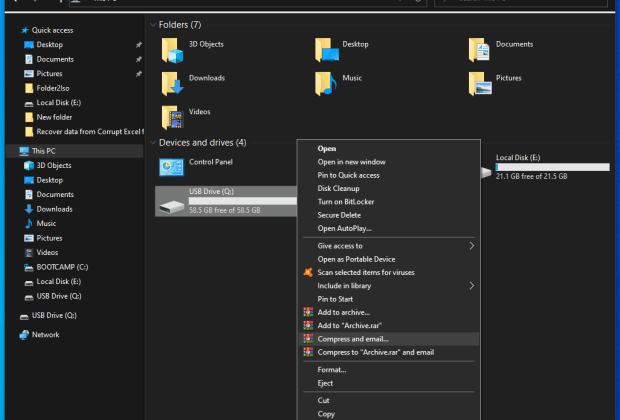This screenshot has width=620, height=420.
Task: Click the Local Disk (E:) drive icon in main pane
Action: coord(487,172)
